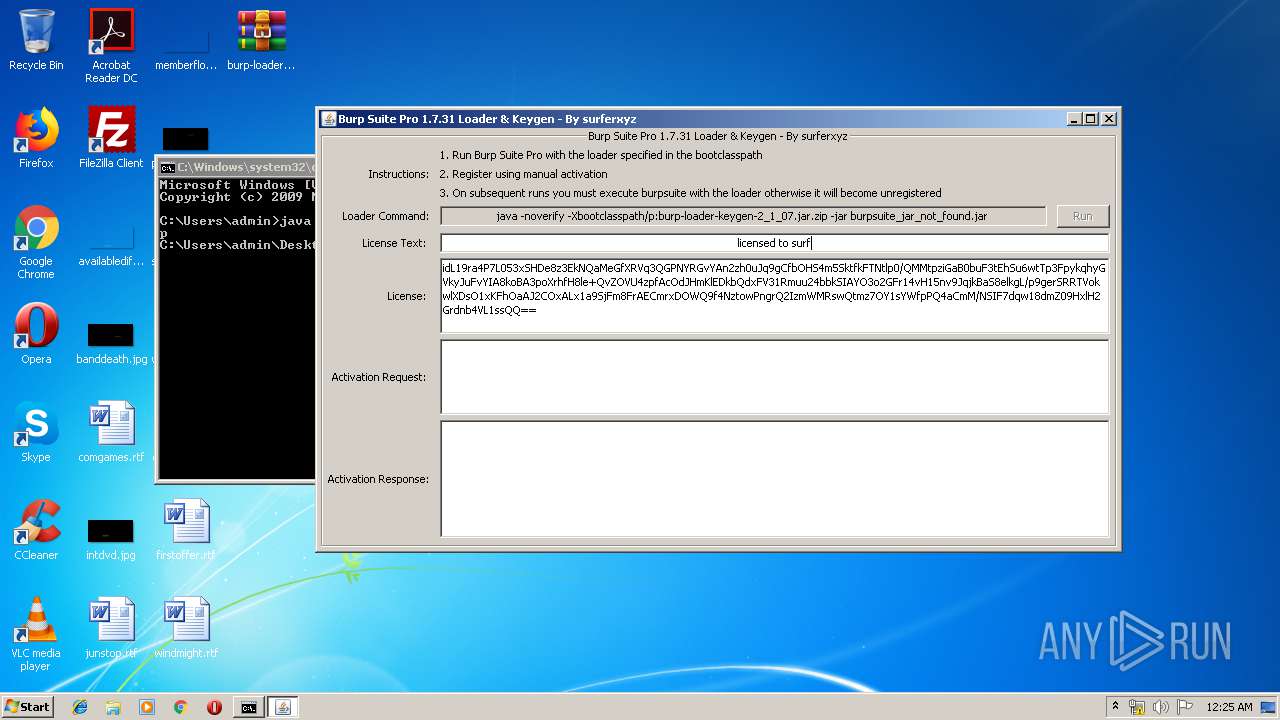Image resolution: width=1280 pixels, height=720 pixels.
Task: Click the Command Prompt window title bar
Action: 238,167
